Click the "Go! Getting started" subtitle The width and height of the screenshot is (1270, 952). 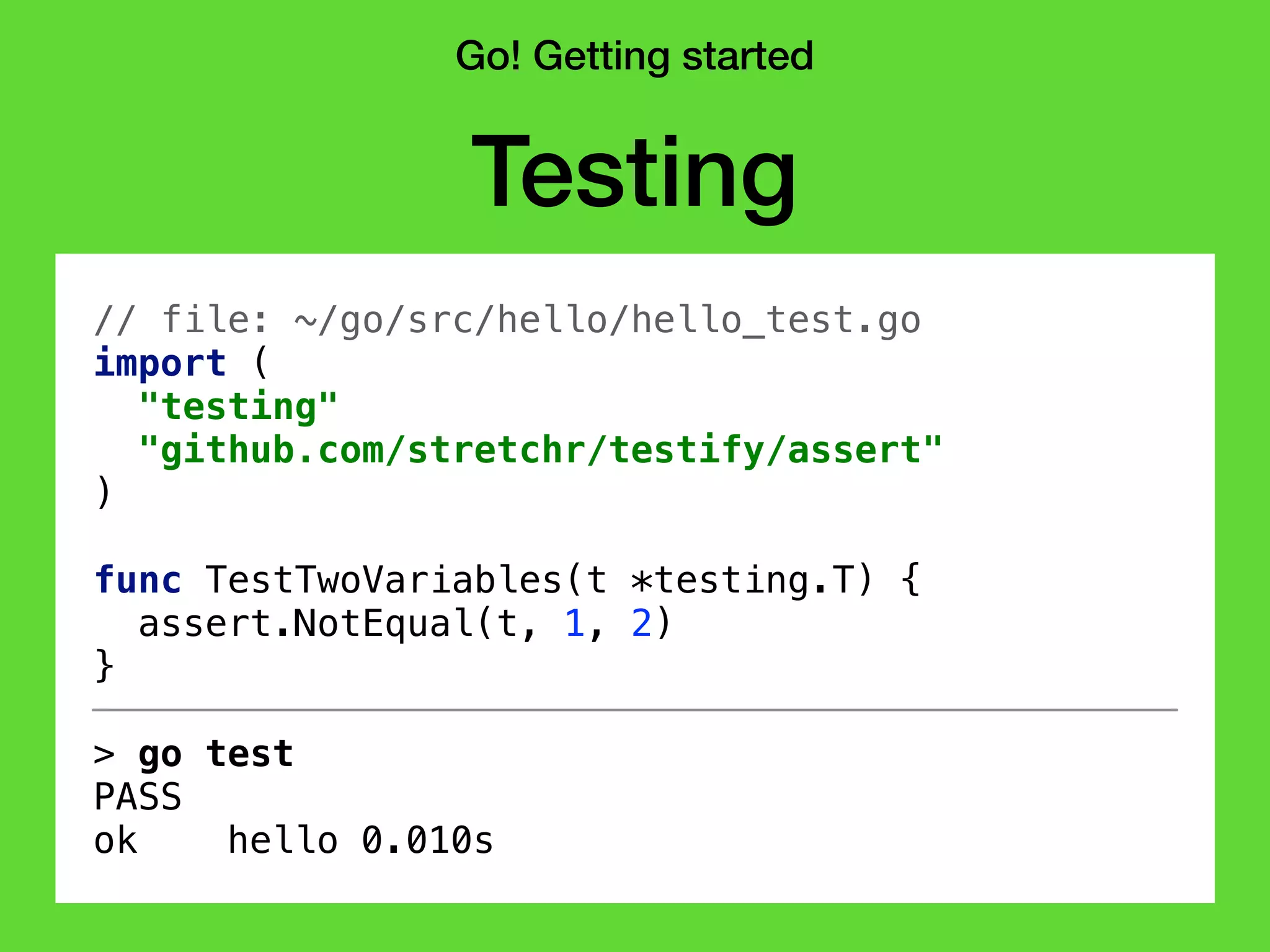(634, 56)
